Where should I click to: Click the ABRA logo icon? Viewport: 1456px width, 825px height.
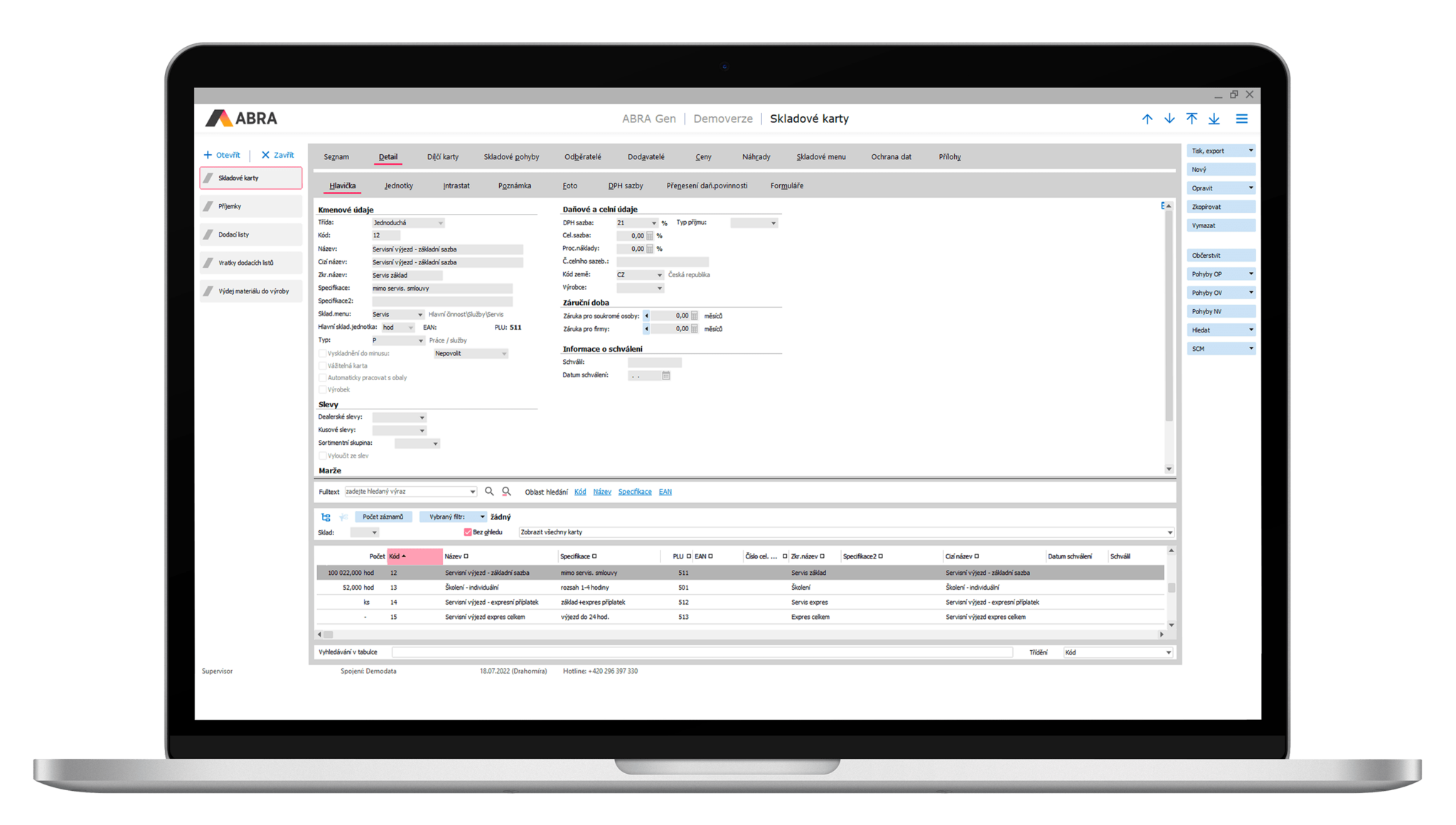pyautogui.click(x=218, y=117)
